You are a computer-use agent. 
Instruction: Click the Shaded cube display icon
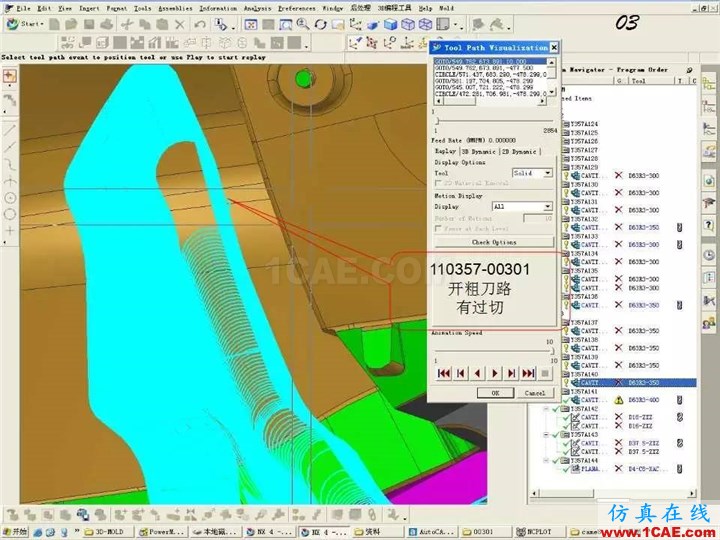390,24
